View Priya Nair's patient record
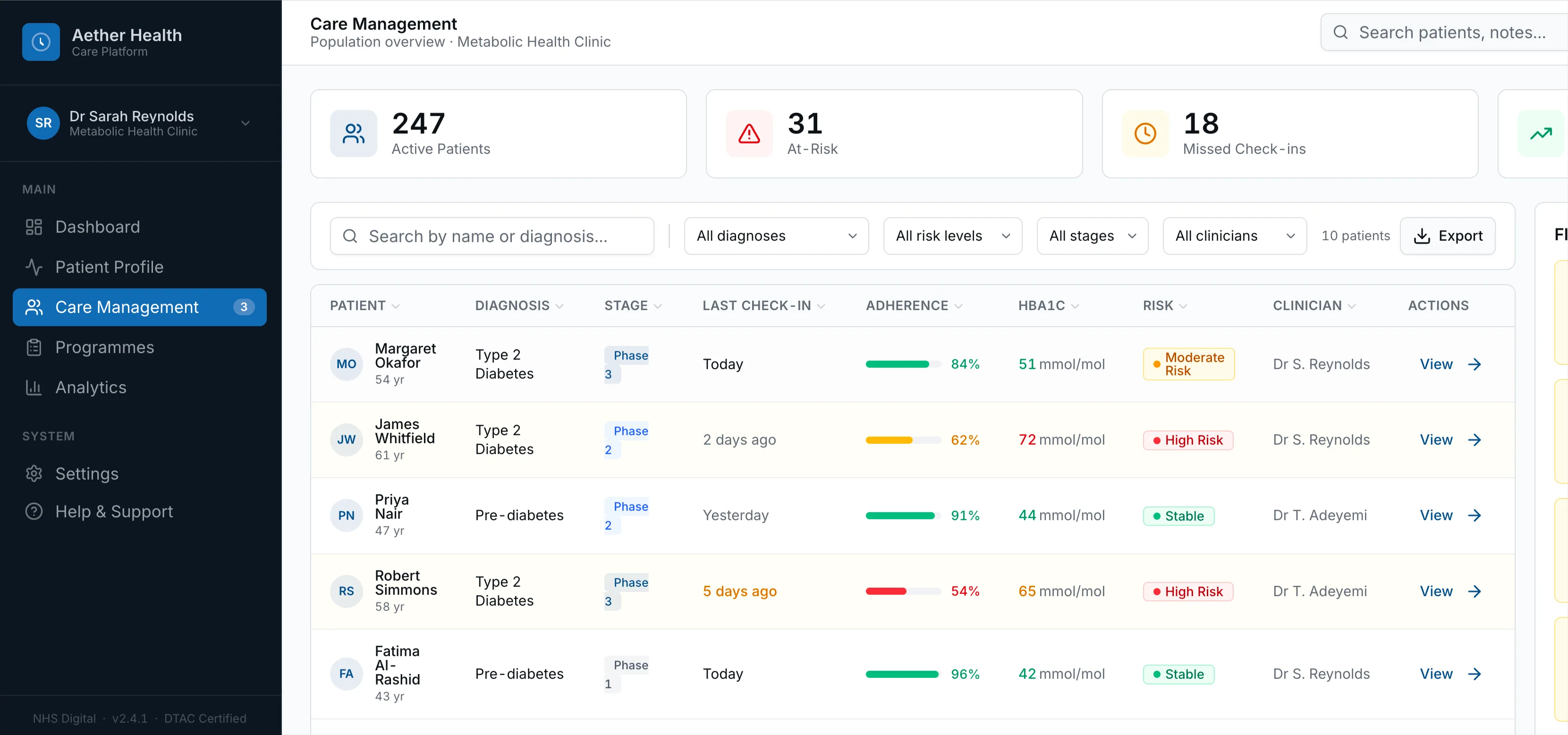 coord(1436,515)
